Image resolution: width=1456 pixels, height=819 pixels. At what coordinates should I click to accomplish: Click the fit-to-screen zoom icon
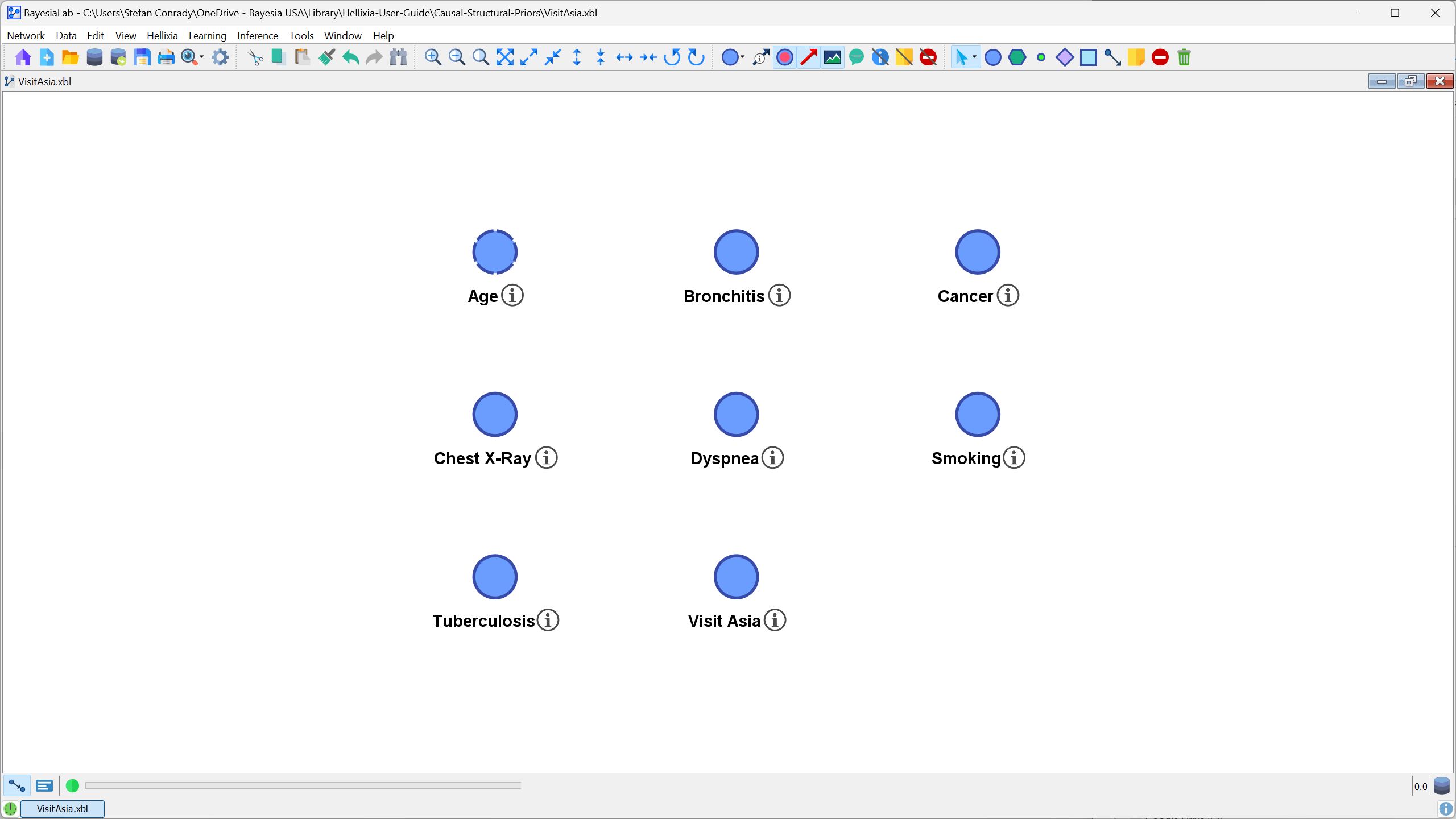504,57
